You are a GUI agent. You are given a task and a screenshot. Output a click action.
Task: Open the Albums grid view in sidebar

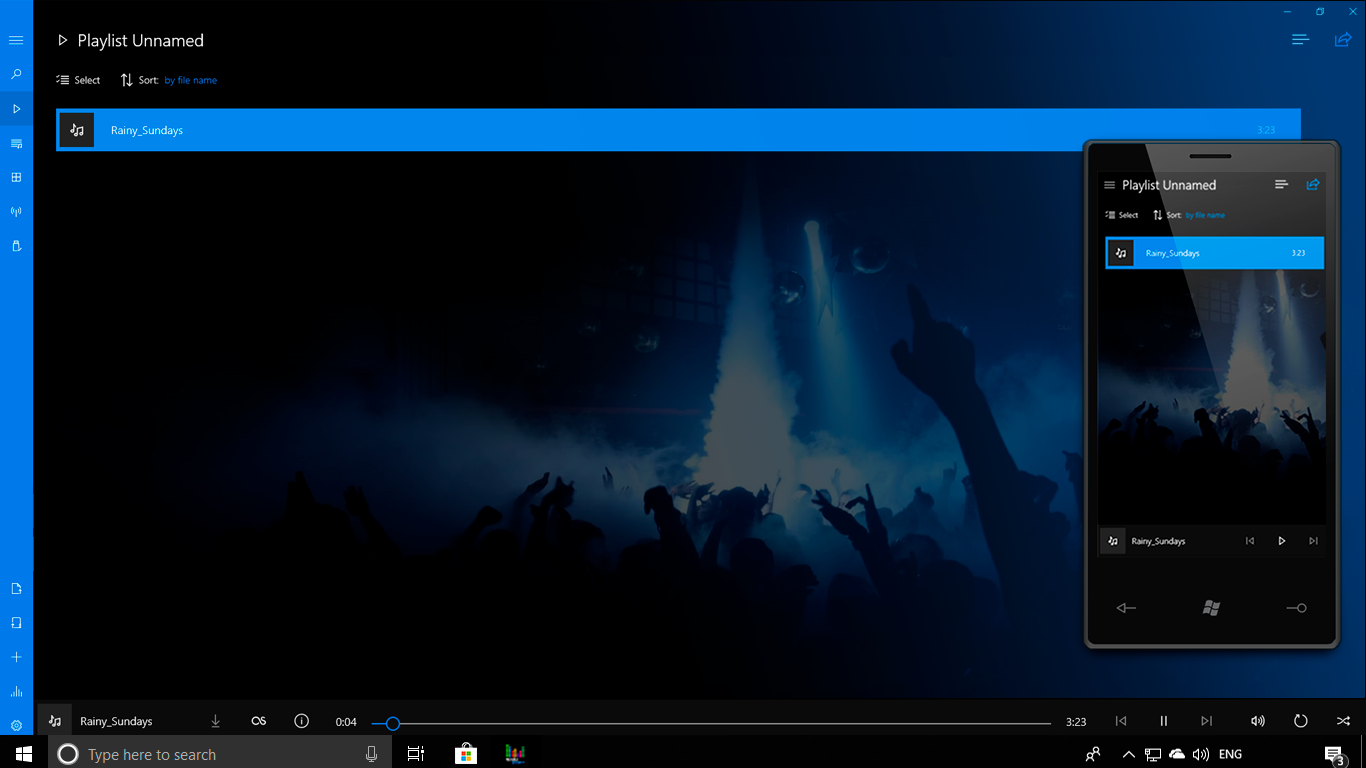point(15,177)
